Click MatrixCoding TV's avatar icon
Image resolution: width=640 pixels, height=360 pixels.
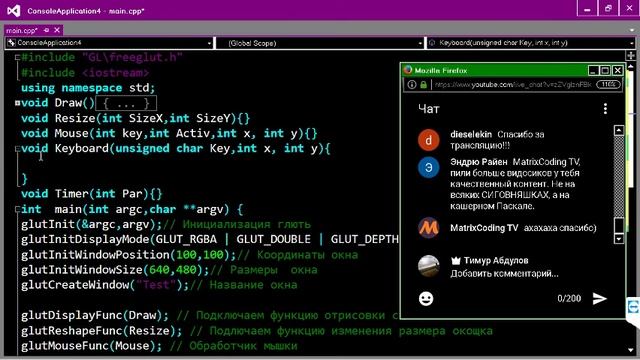(x=429, y=227)
